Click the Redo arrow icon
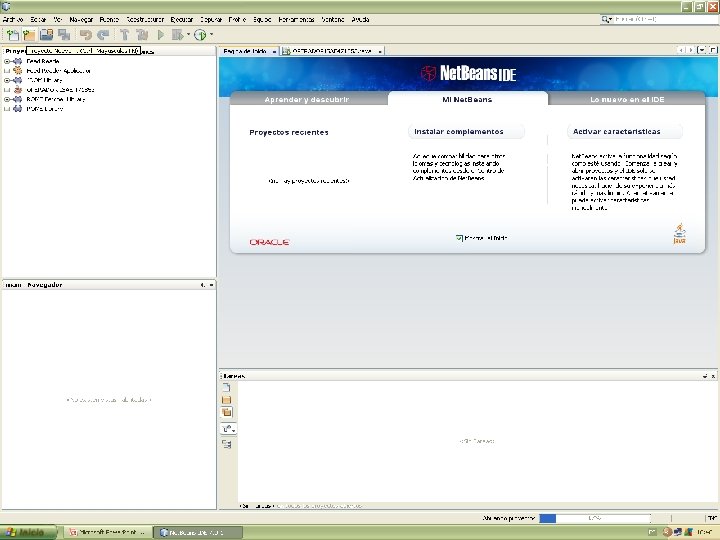 coord(103,34)
